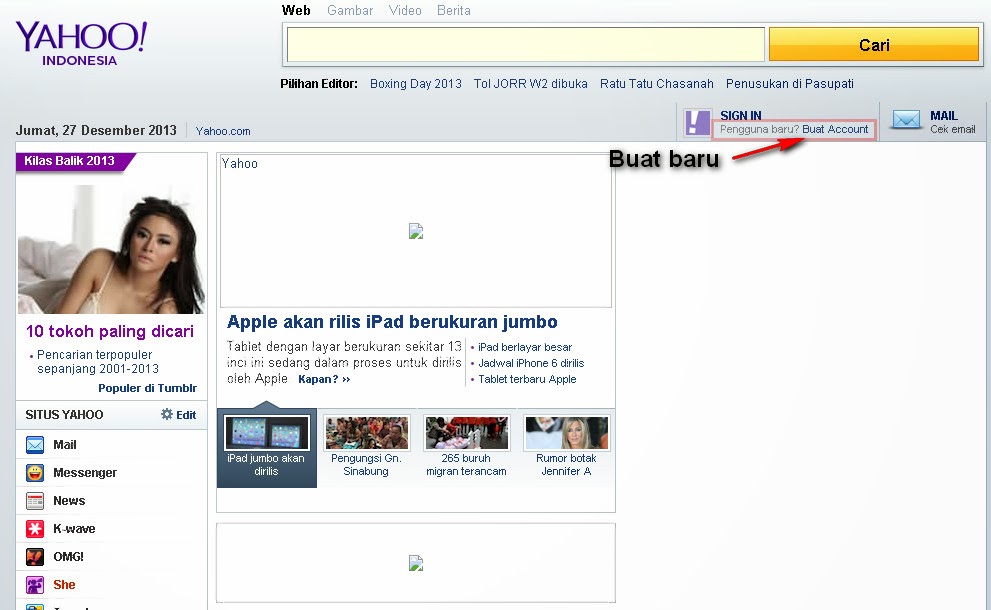Select the Berita tab

(x=453, y=10)
